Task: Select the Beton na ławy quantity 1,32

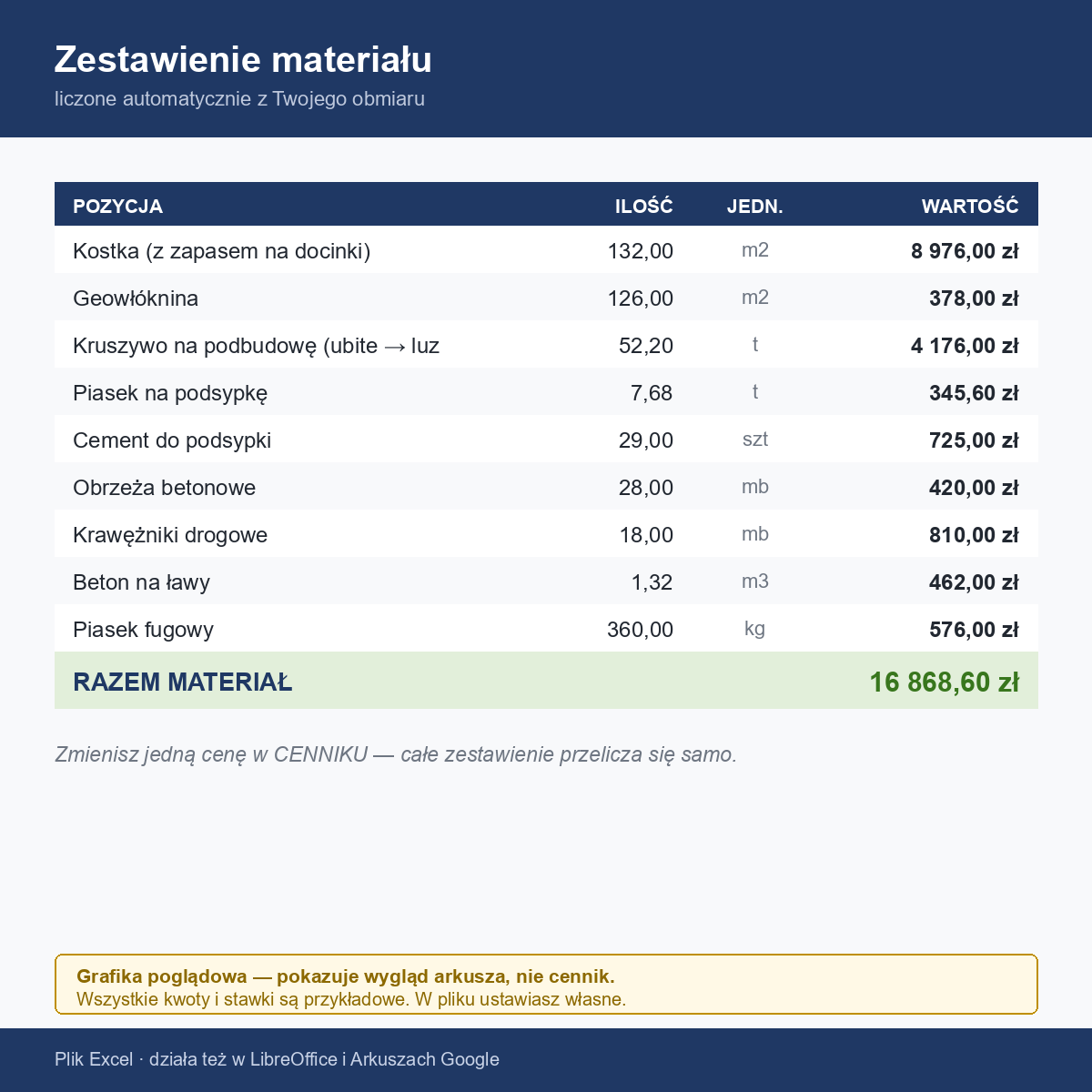Action: [x=652, y=582]
